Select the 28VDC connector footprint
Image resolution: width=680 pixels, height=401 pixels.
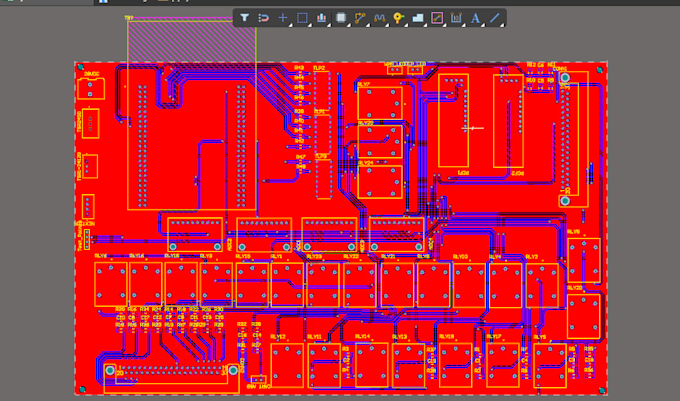[x=90, y=89]
